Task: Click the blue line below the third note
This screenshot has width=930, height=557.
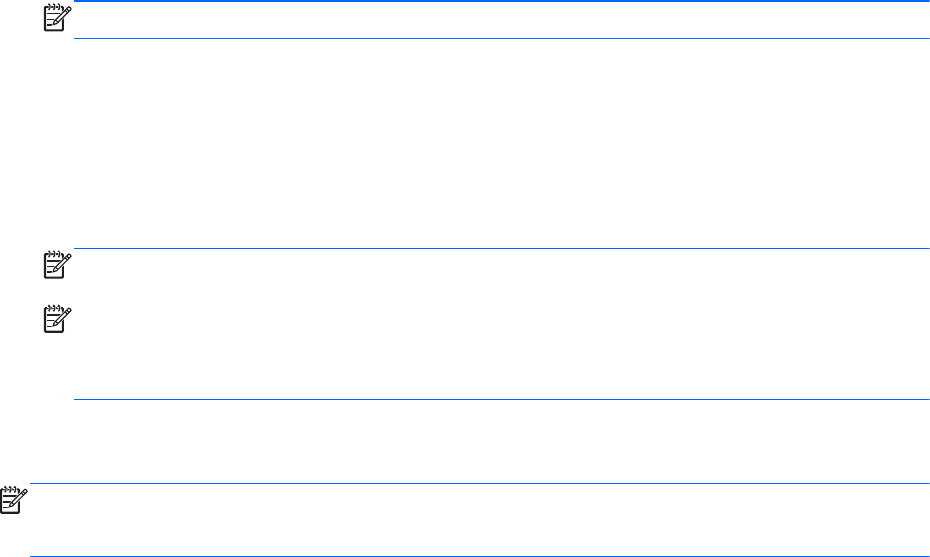Action: tap(500, 400)
